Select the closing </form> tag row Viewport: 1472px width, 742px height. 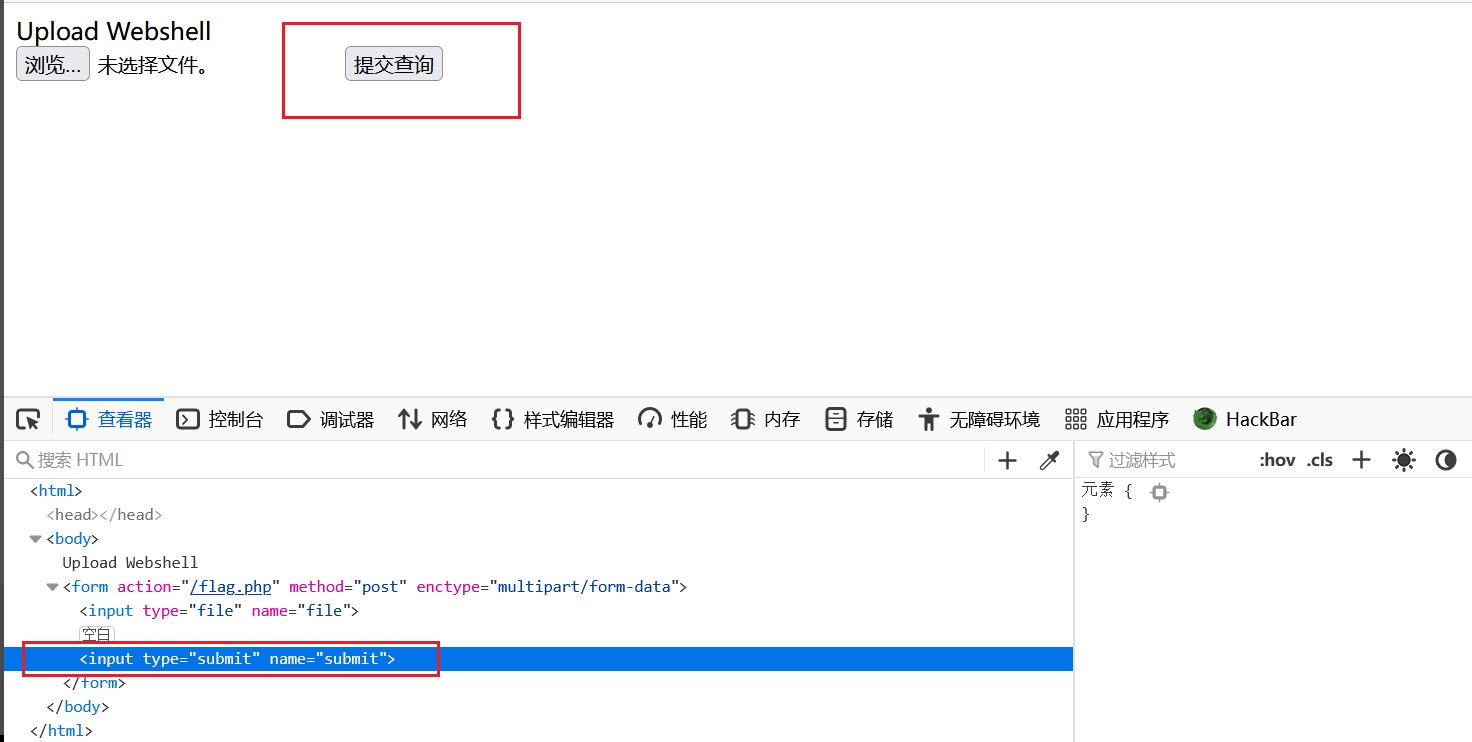538,683
